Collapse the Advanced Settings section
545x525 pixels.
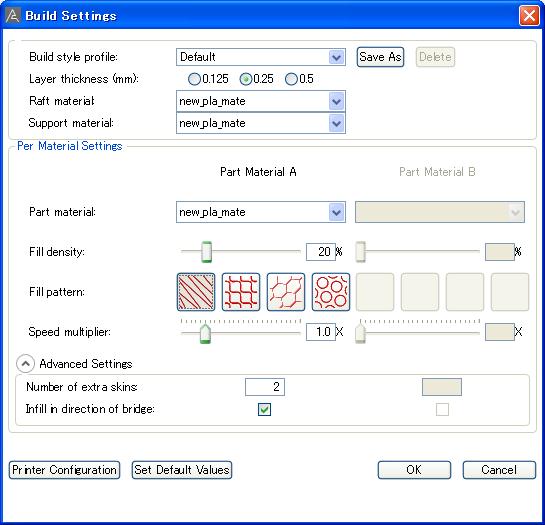click(25, 364)
